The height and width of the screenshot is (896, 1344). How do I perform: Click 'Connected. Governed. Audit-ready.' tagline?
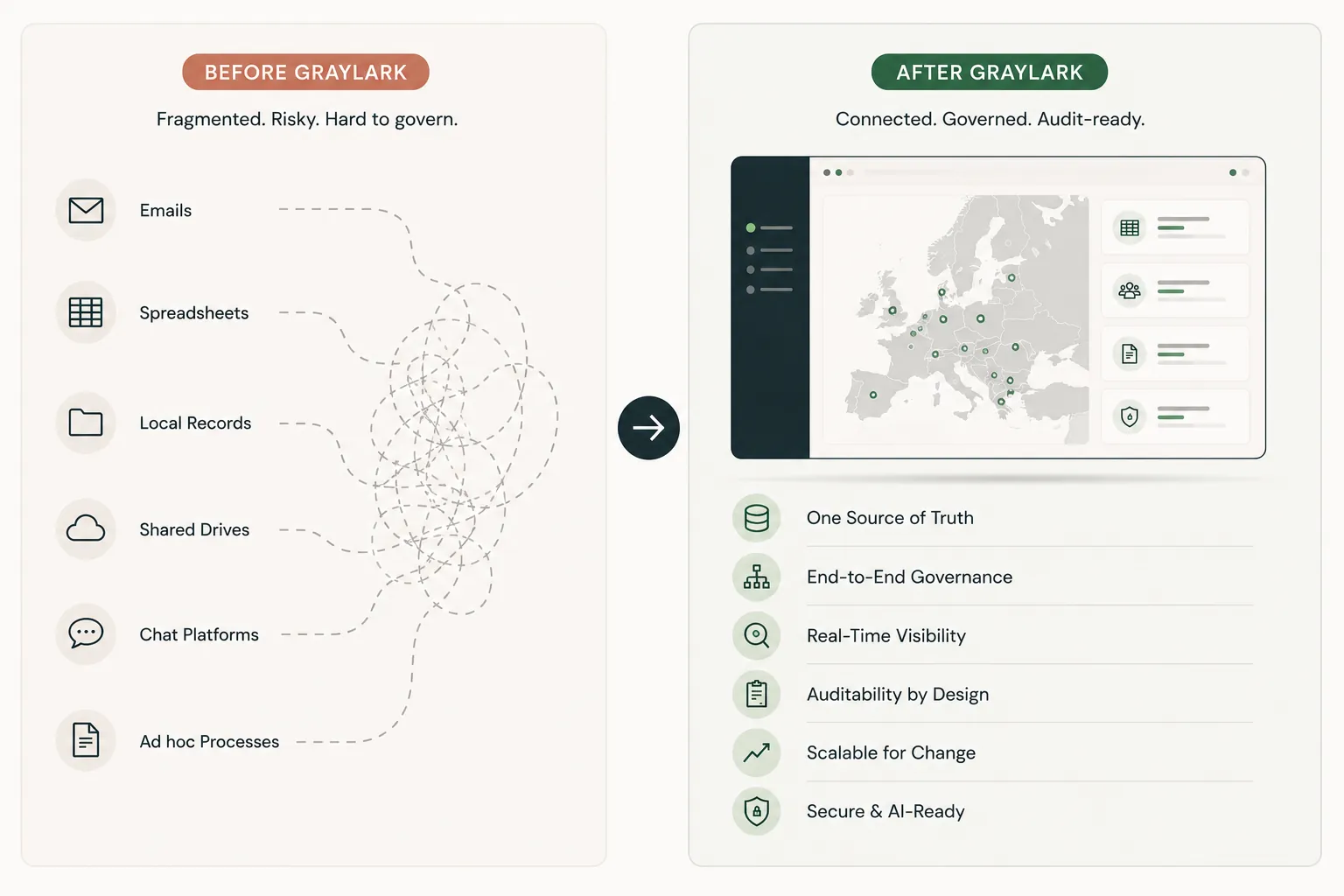[990, 119]
